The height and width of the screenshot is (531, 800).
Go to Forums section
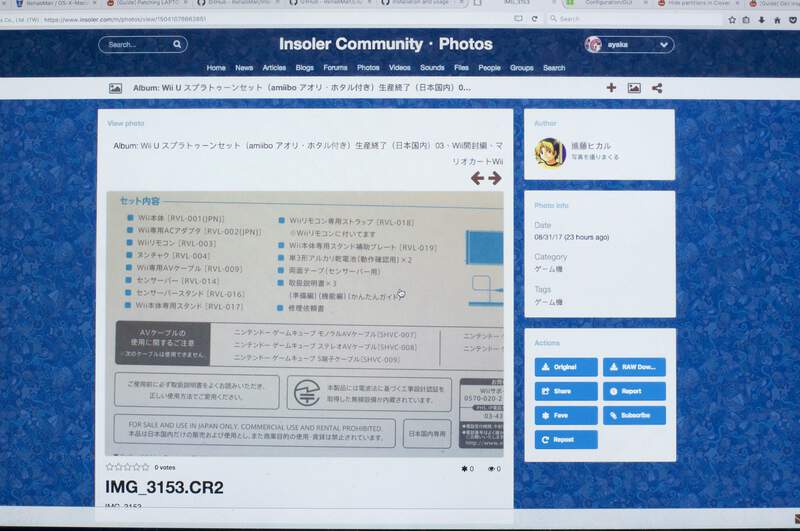335,67
